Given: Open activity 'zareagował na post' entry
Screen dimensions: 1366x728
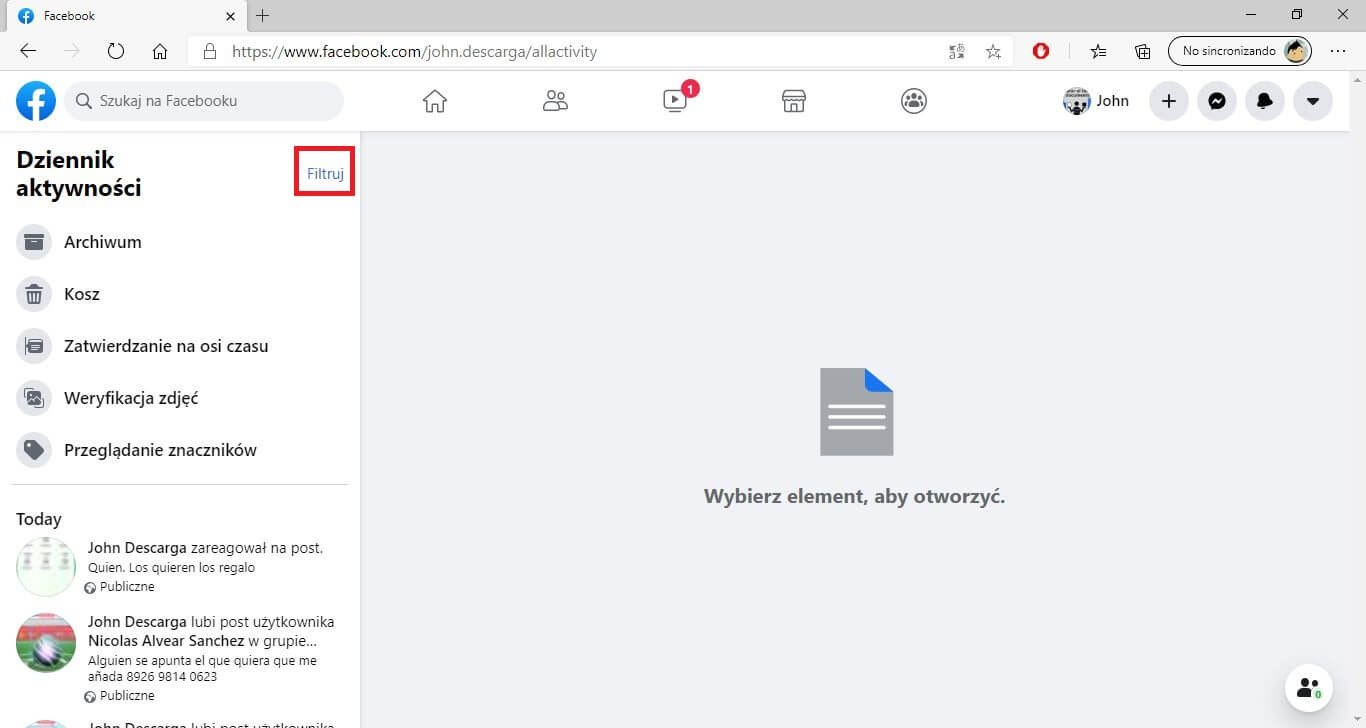Looking at the screenshot, I should click(180, 567).
